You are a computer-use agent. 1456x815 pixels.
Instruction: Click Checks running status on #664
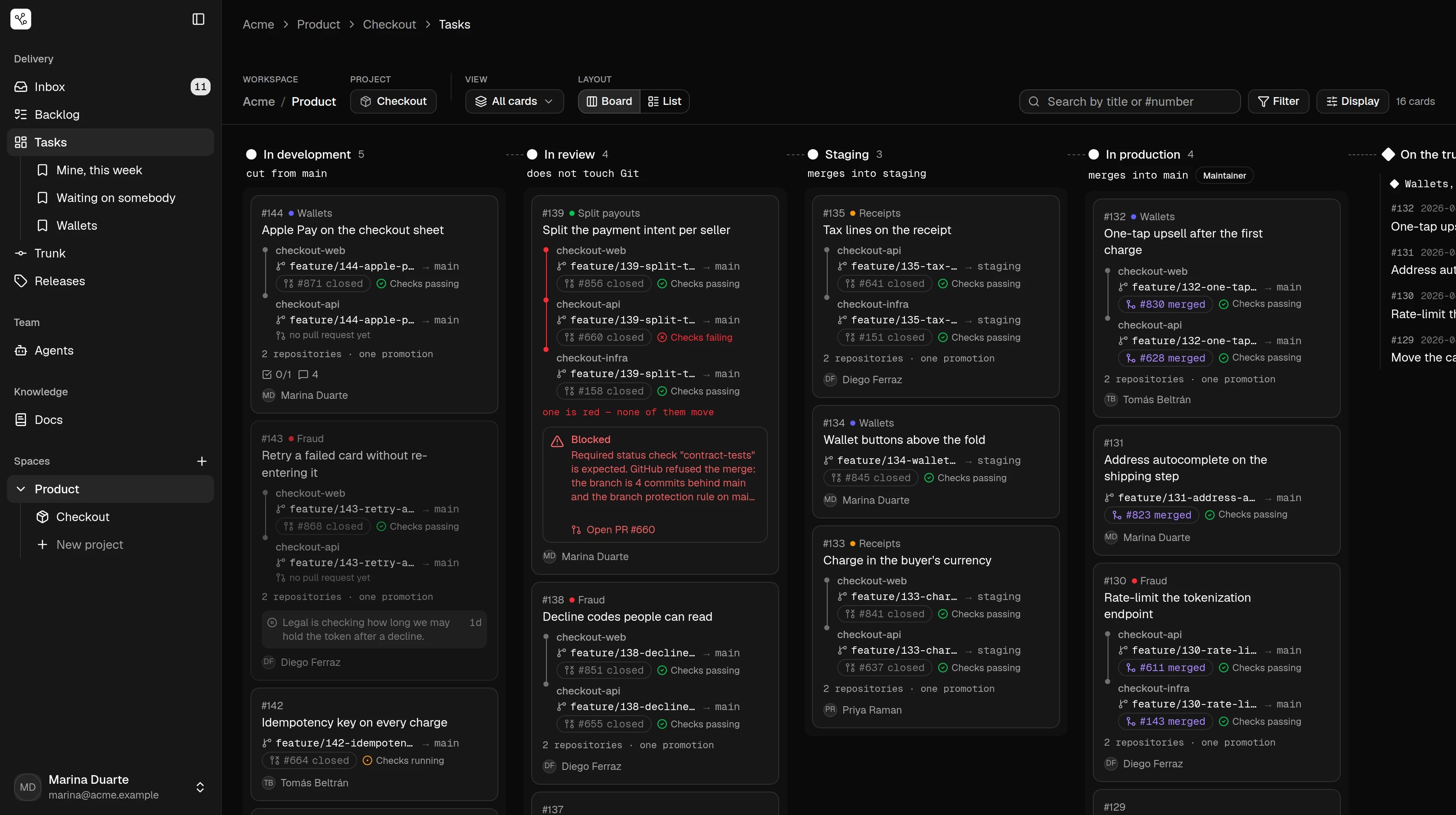[403, 761]
